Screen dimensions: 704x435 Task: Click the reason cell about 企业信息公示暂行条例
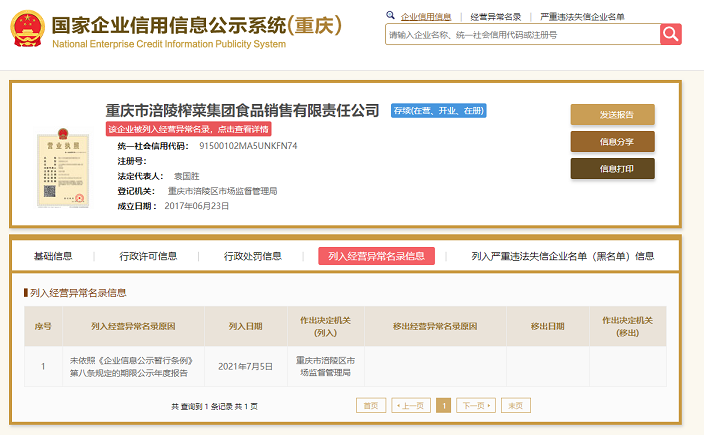tap(133, 366)
